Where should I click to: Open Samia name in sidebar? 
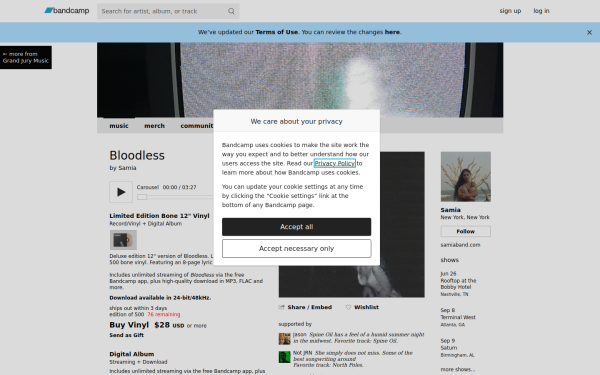click(450, 210)
